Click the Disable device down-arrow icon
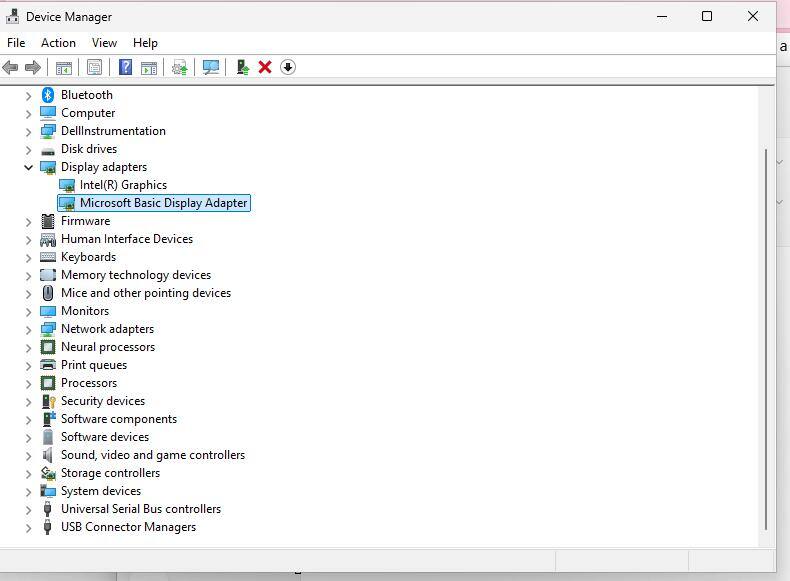The image size is (790, 581). coord(288,67)
